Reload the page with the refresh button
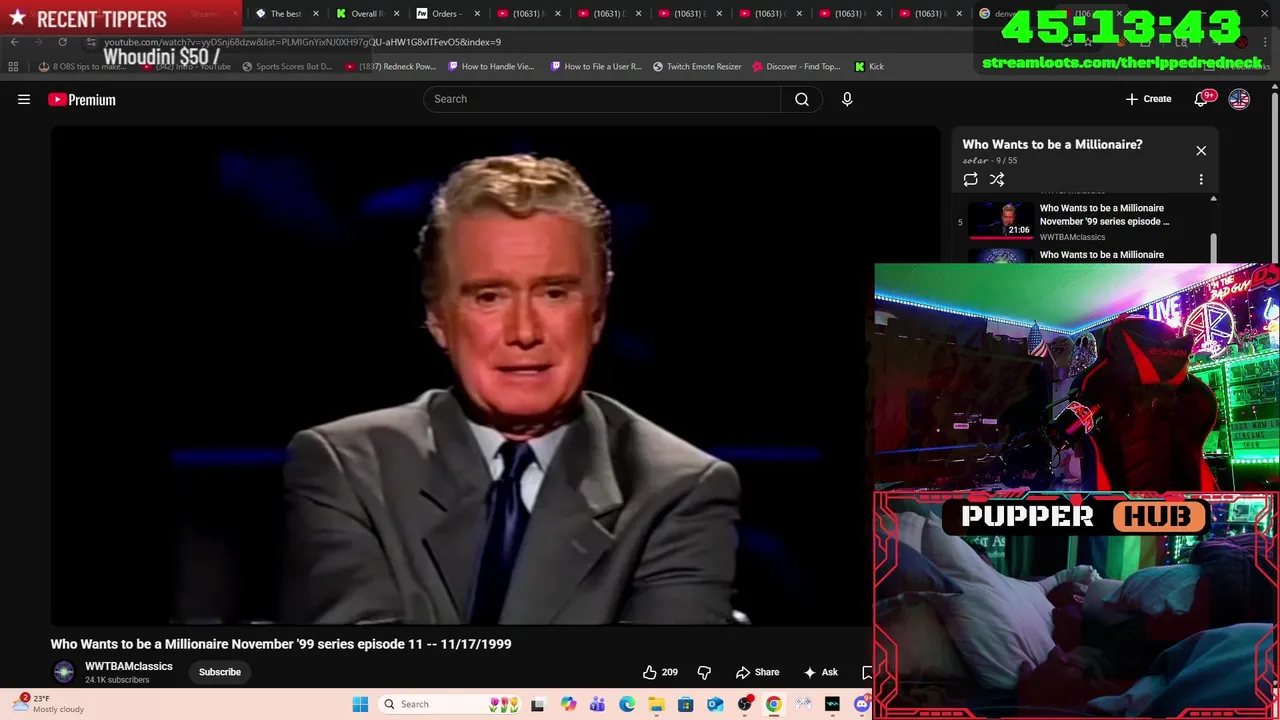This screenshot has height=720, width=1280. [62, 42]
